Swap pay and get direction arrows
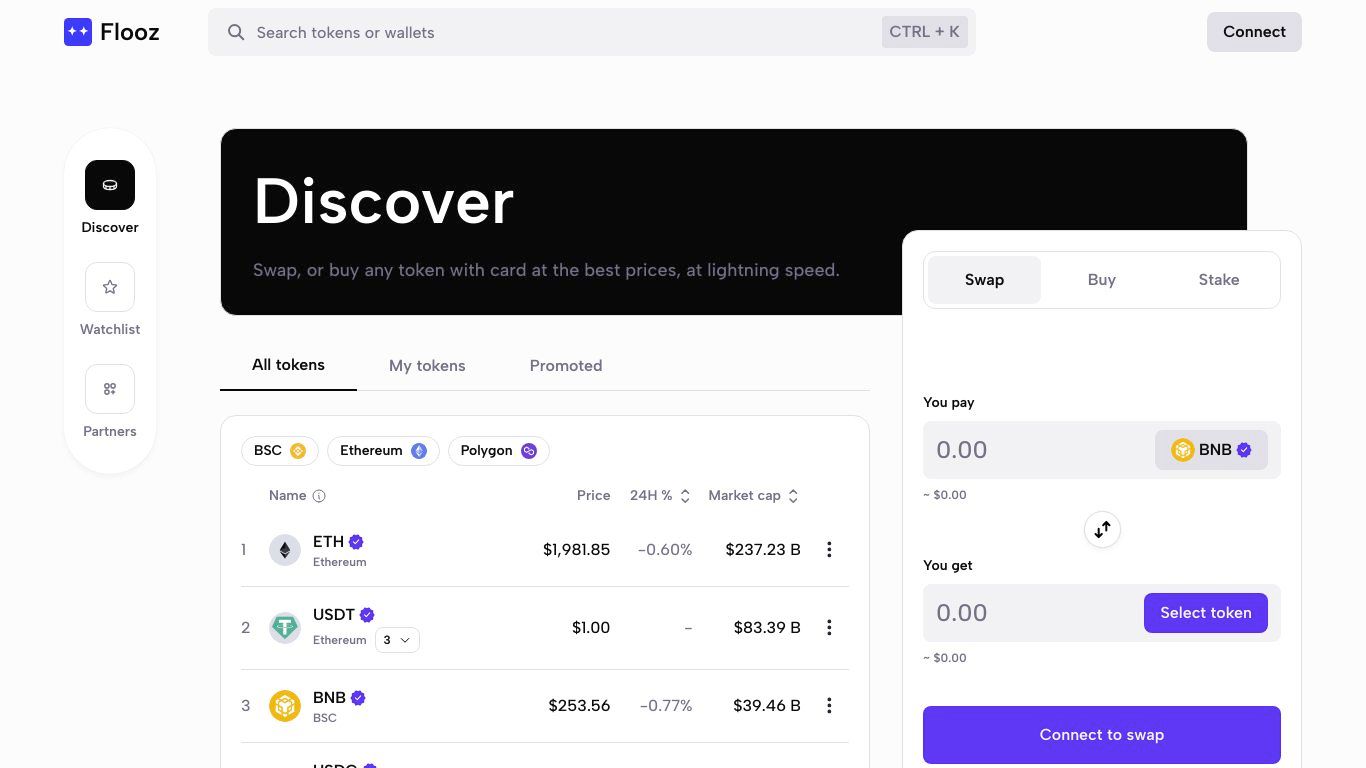1366x768 pixels. pos(1102,529)
